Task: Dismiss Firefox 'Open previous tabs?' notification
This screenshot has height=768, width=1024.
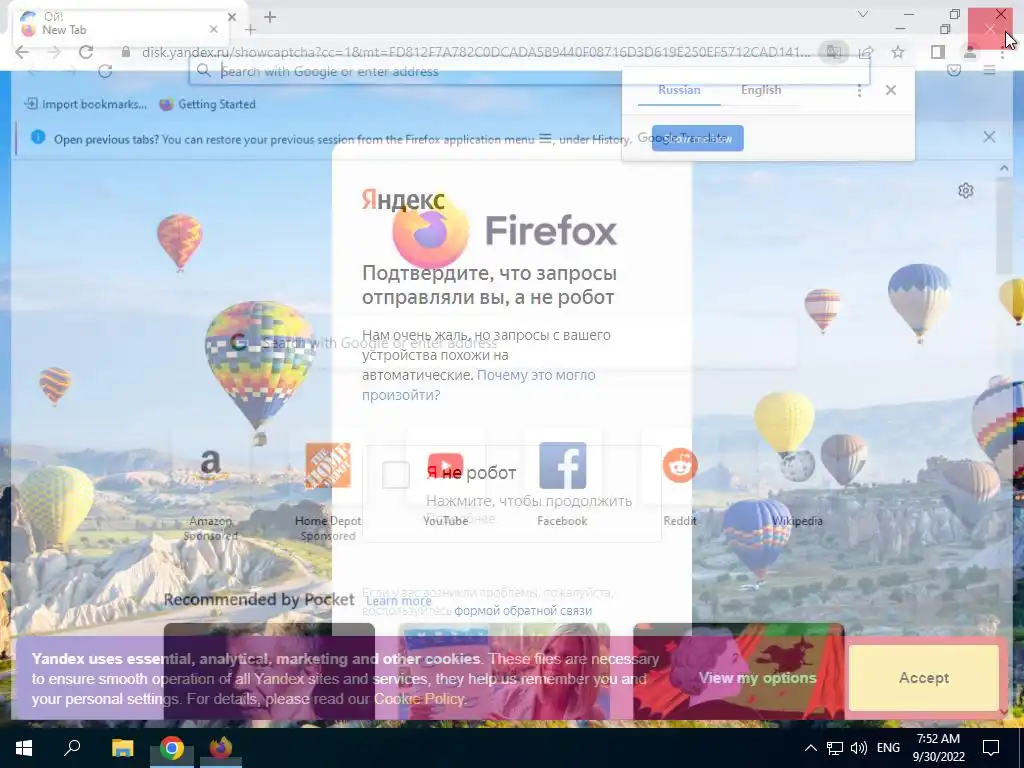Action: coord(989,137)
